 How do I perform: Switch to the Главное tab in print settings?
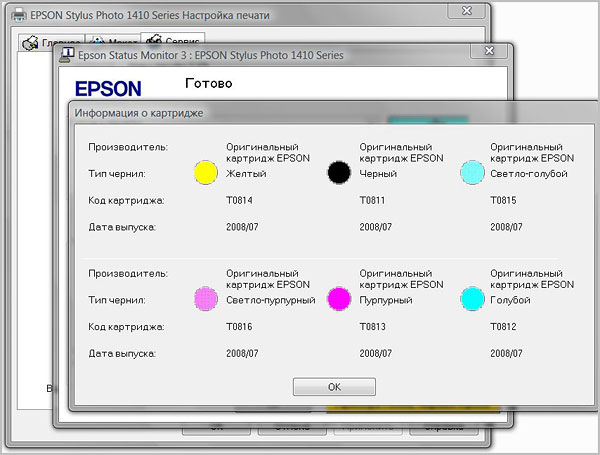click(x=52, y=42)
